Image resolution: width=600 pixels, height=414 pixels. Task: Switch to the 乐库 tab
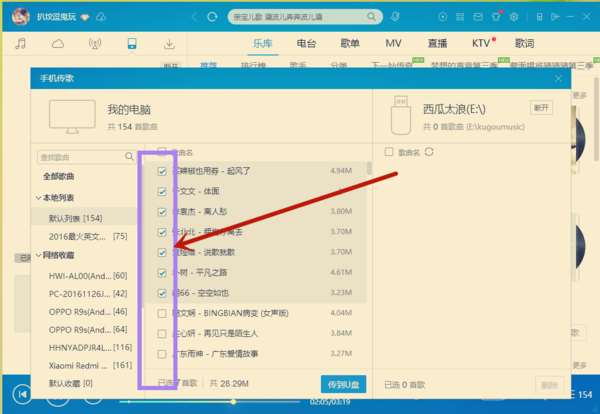262,43
